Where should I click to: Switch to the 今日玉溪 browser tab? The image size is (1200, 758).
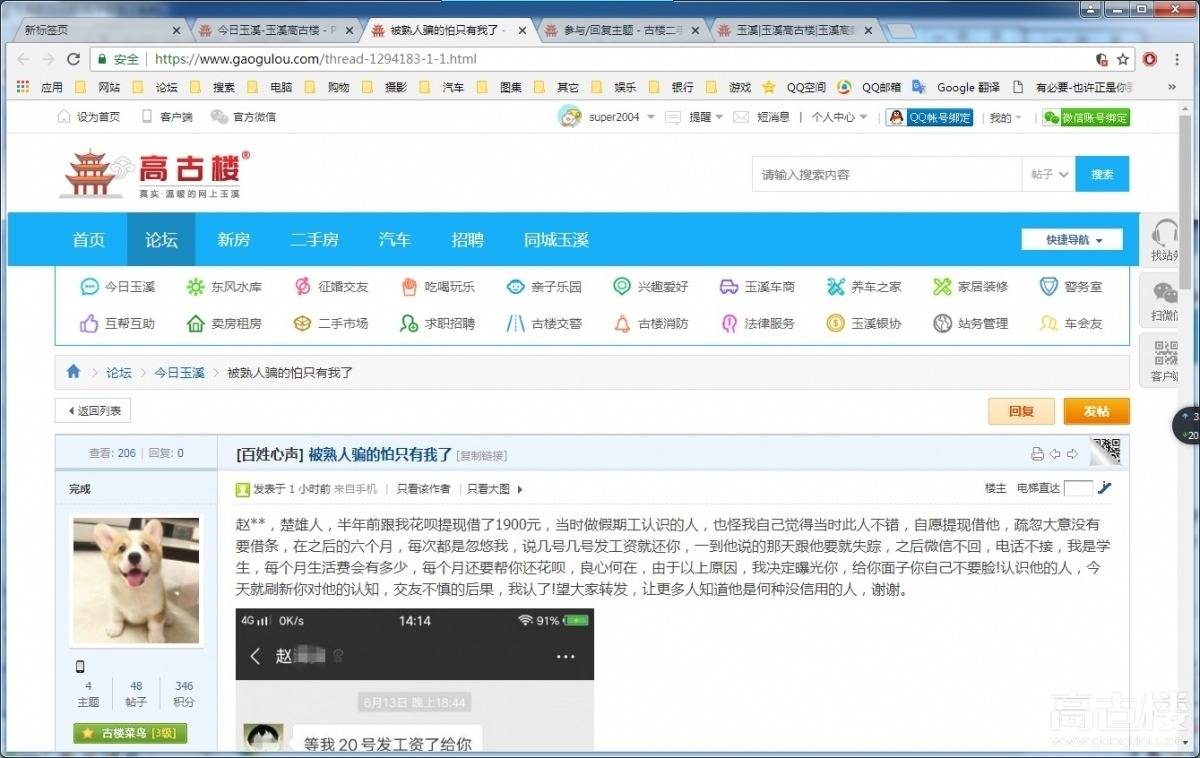[x=273, y=31]
